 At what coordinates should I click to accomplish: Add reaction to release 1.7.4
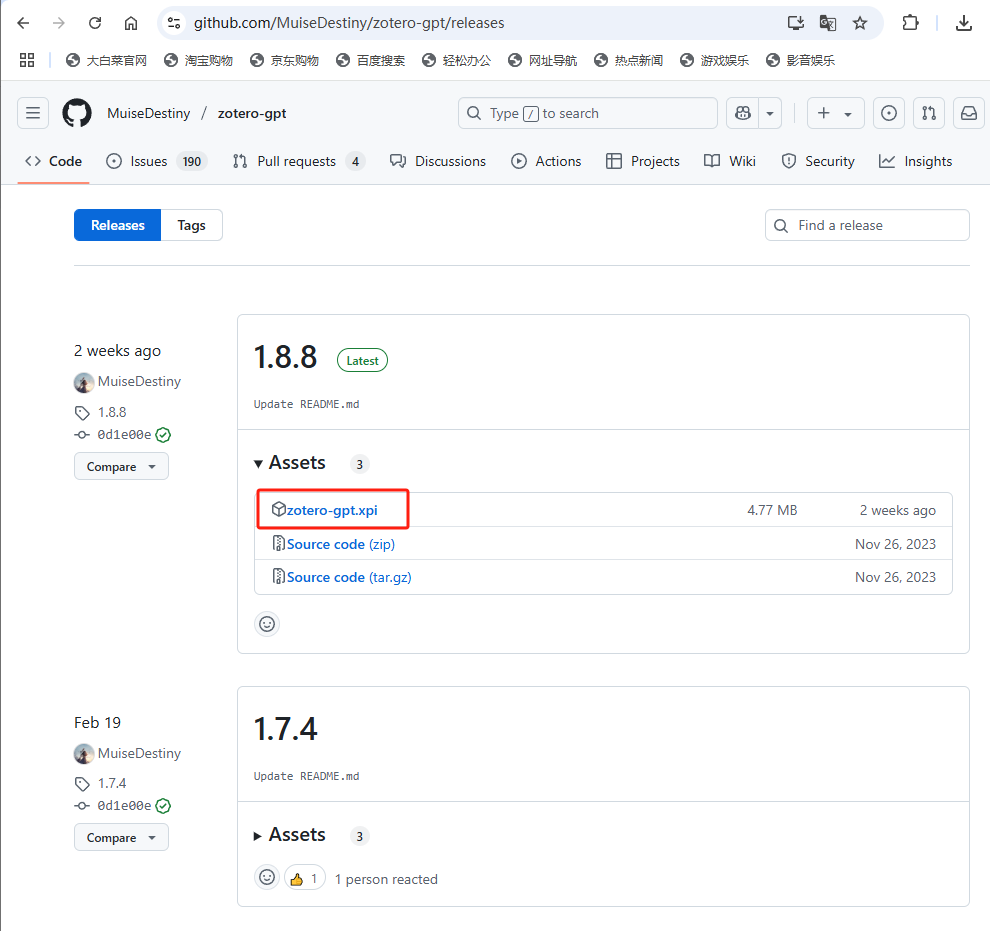pos(267,877)
